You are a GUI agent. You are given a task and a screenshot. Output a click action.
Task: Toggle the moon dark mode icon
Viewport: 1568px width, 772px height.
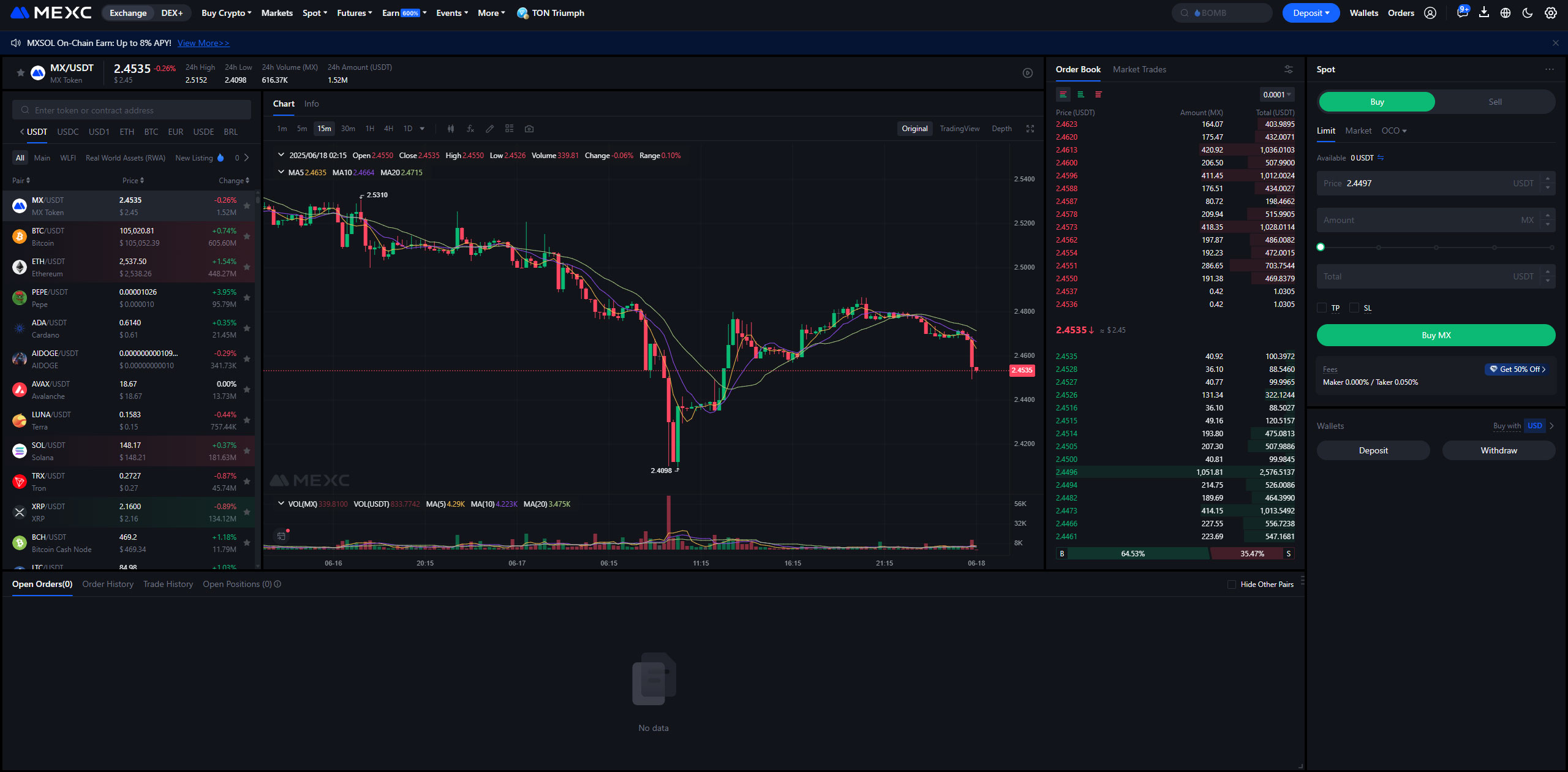point(1528,13)
